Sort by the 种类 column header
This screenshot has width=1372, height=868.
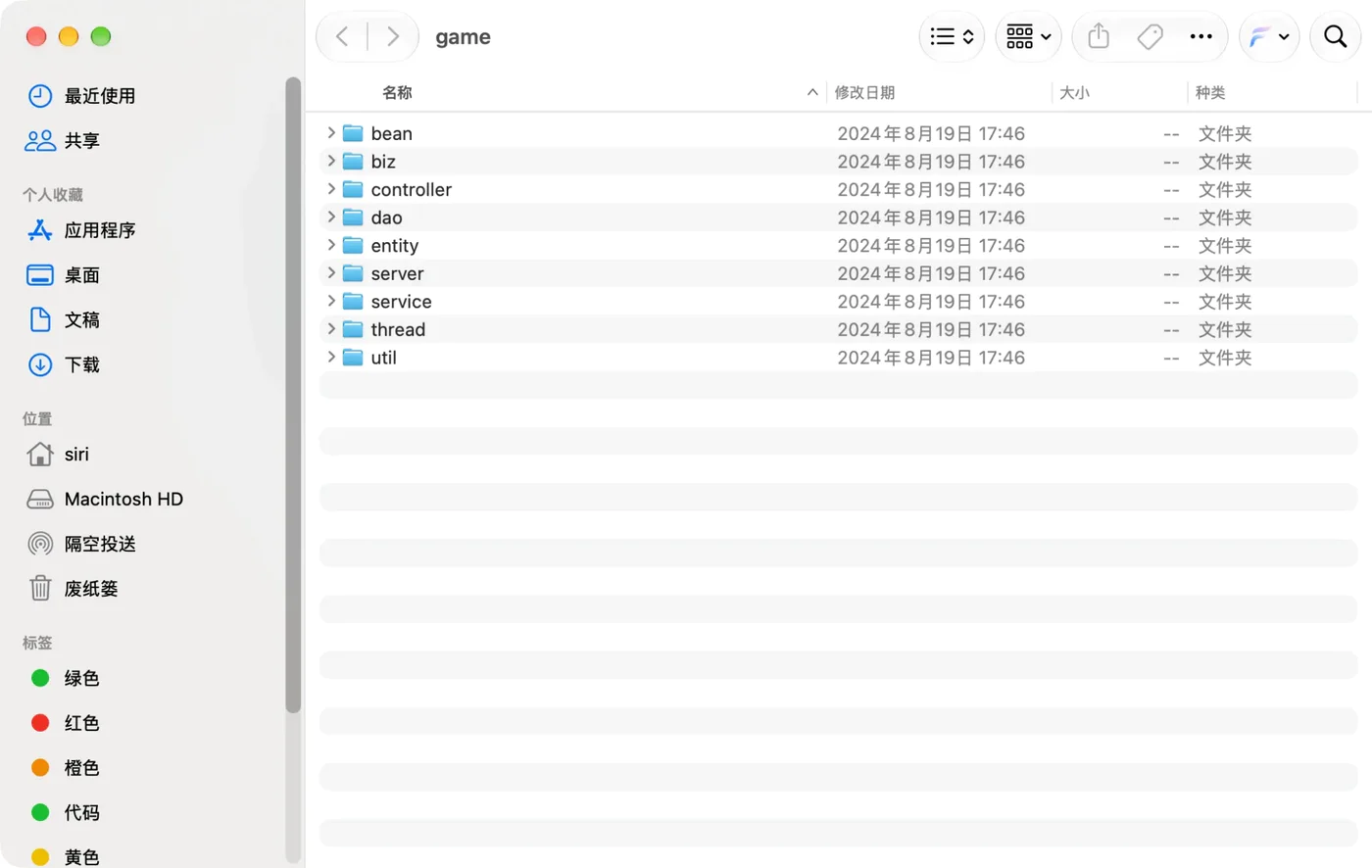tap(1210, 93)
